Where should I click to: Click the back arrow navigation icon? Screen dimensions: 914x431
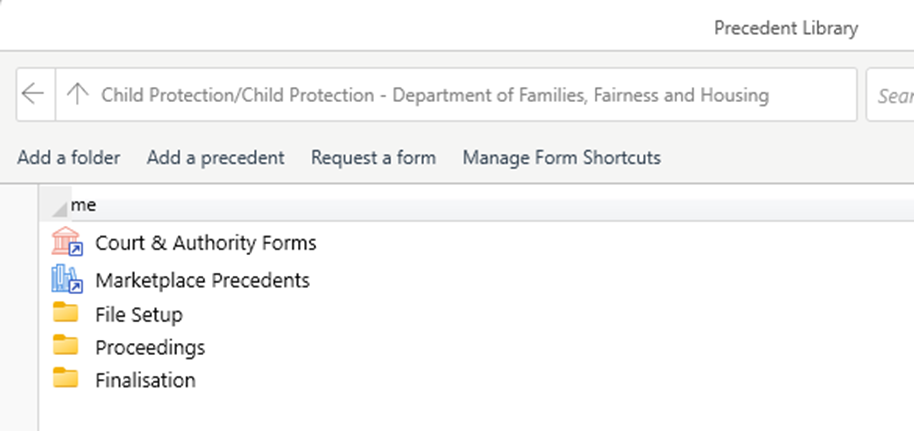coord(33,95)
